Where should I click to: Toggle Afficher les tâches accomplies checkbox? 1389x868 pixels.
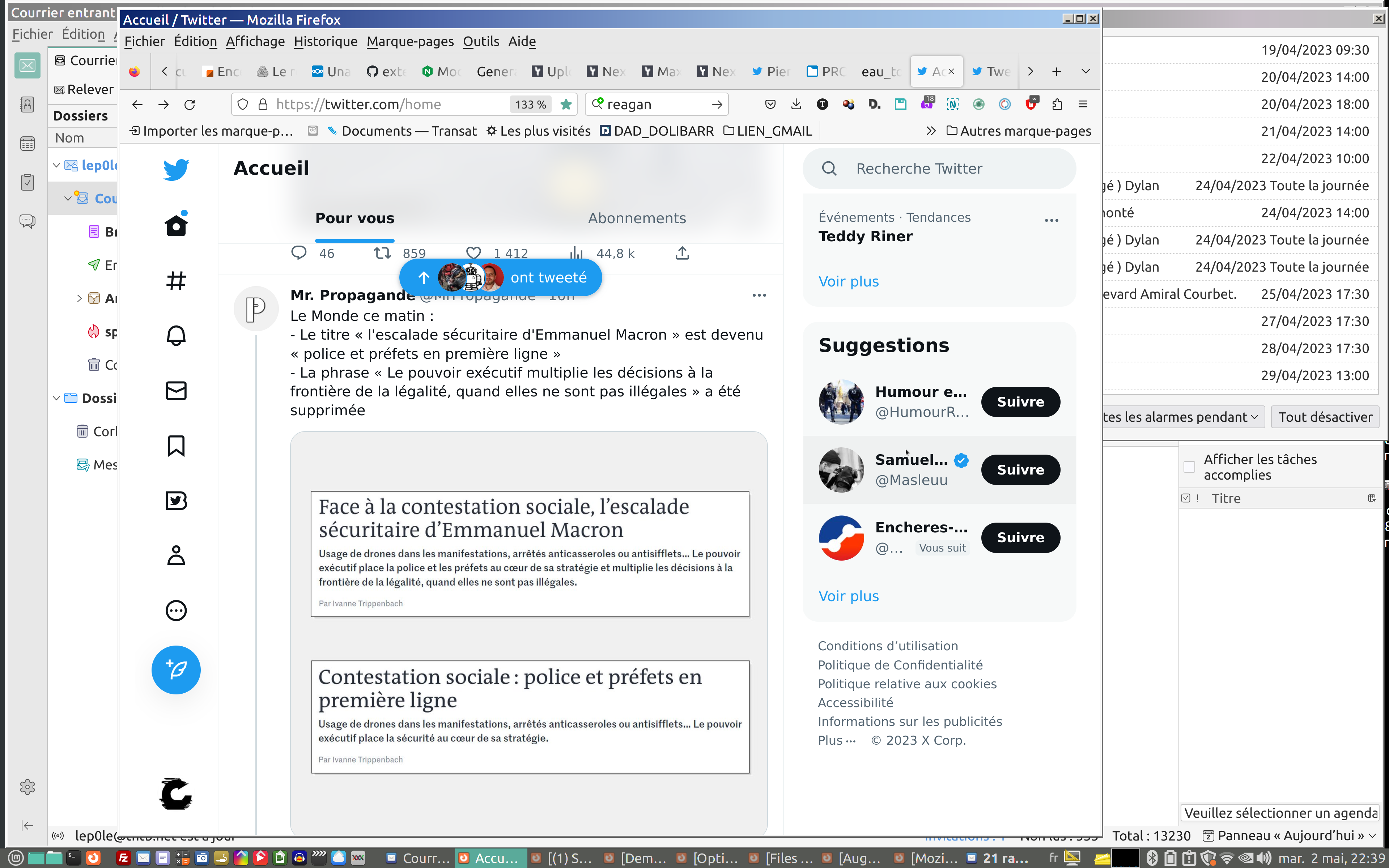coord(1189,467)
